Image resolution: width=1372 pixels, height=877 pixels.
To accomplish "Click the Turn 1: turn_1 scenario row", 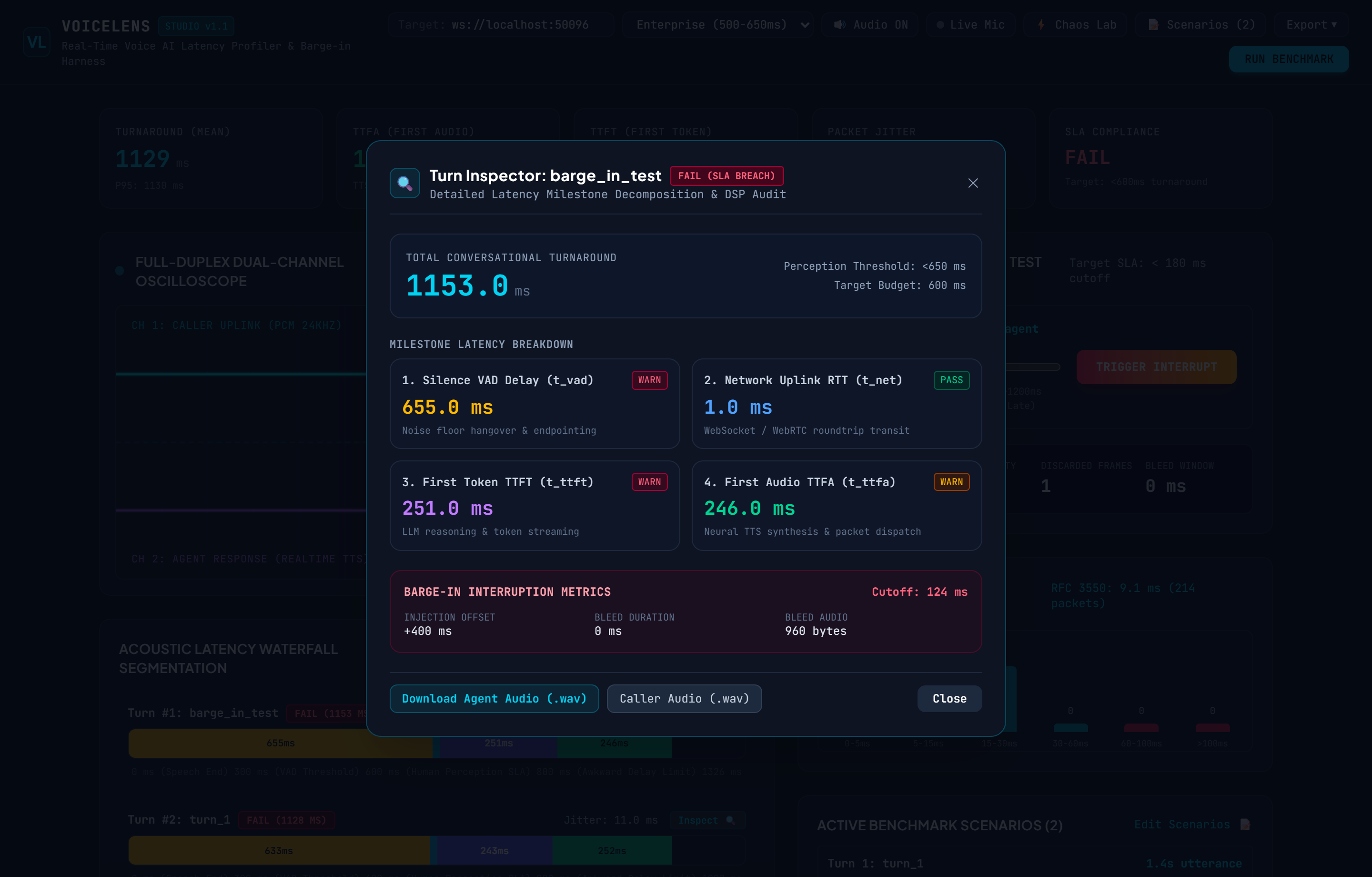I will pyautogui.click(x=1035, y=863).
